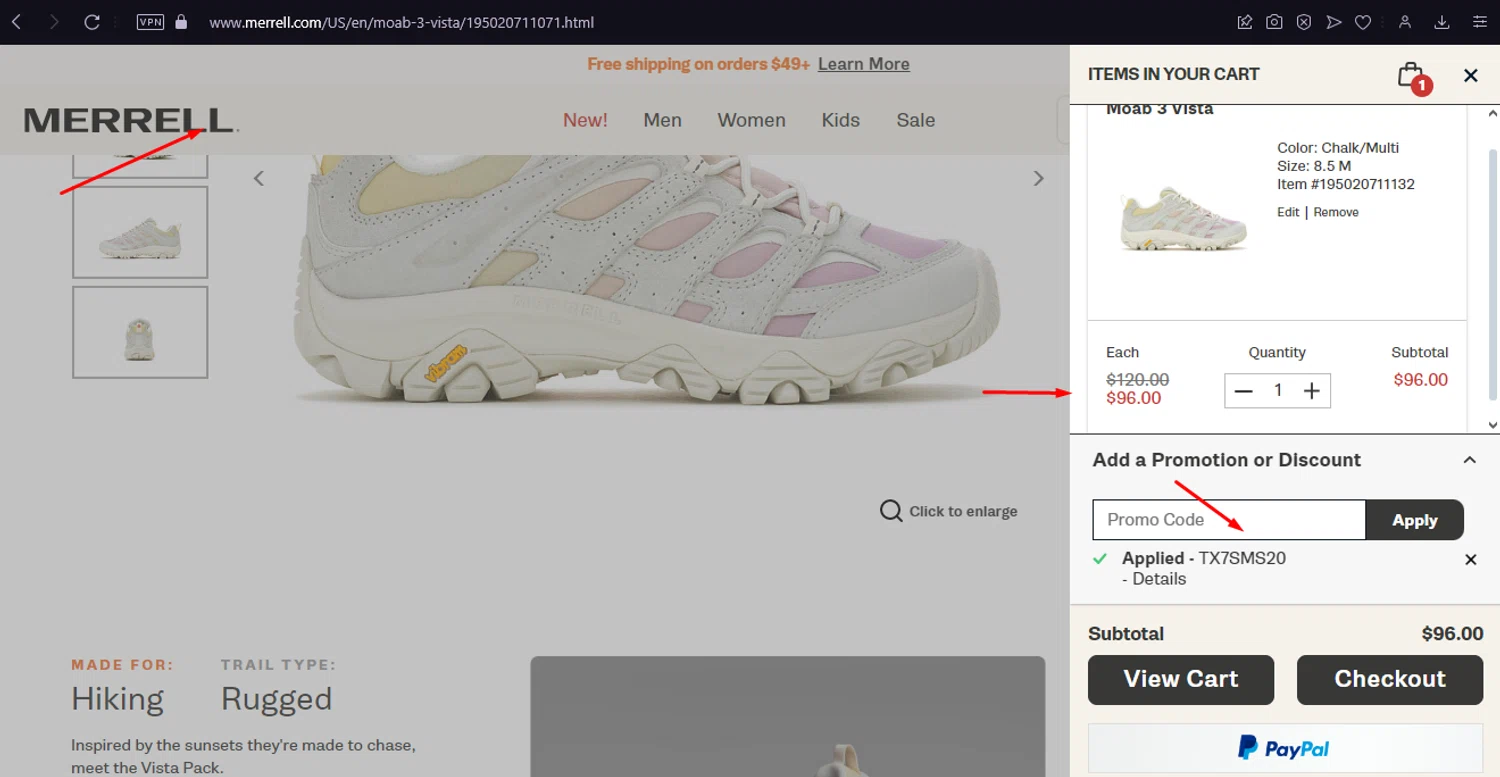Viewport: 1500px width, 777px height.
Task: Click the Merrell logo
Action: 131,120
